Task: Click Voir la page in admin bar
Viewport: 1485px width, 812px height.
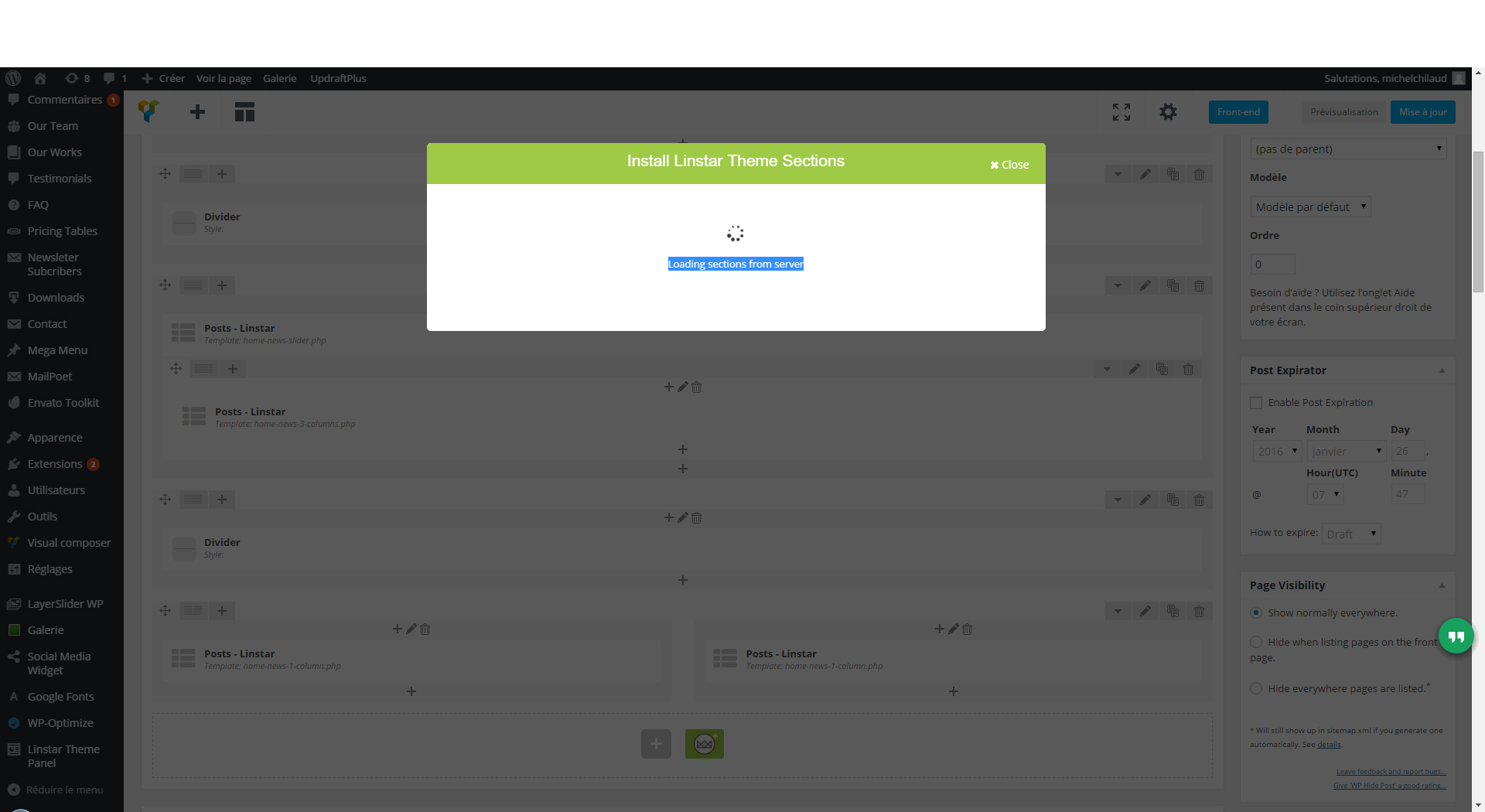Action: click(224, 78)
